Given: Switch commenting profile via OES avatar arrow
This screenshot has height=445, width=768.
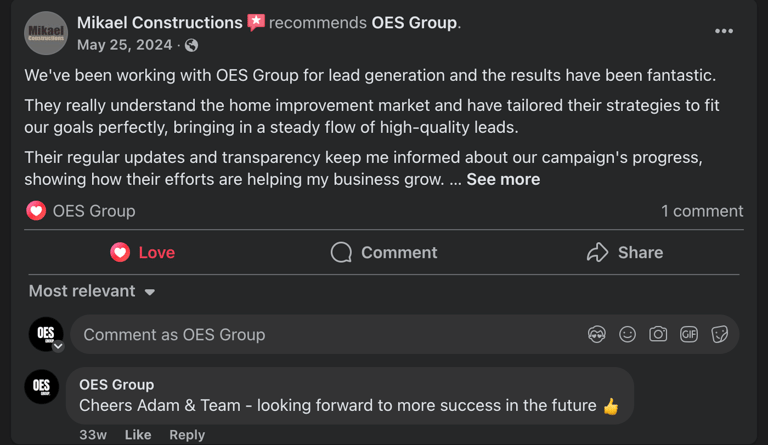Looking at the screenshot, I should click(58, 346).
